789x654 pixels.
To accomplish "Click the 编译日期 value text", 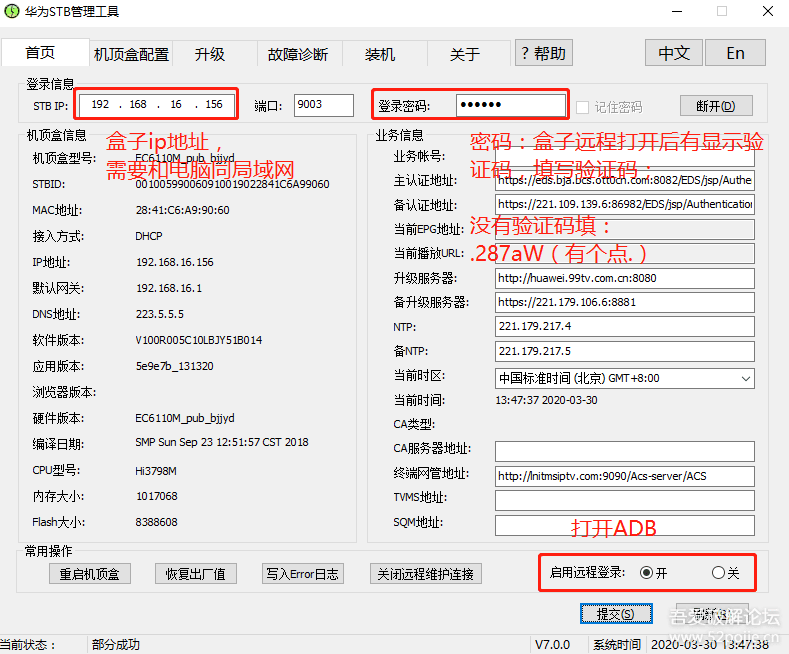I will tap(222, 442).
